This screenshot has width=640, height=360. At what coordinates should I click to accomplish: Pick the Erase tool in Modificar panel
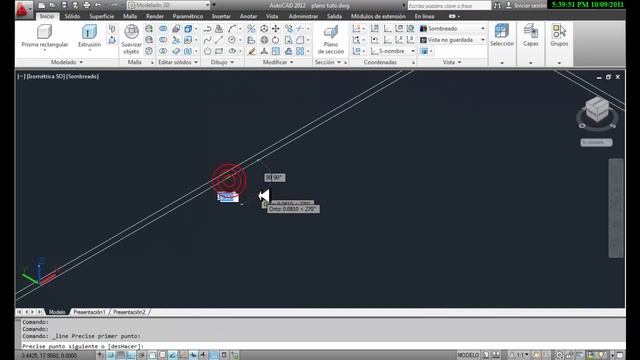pos(251,51)
